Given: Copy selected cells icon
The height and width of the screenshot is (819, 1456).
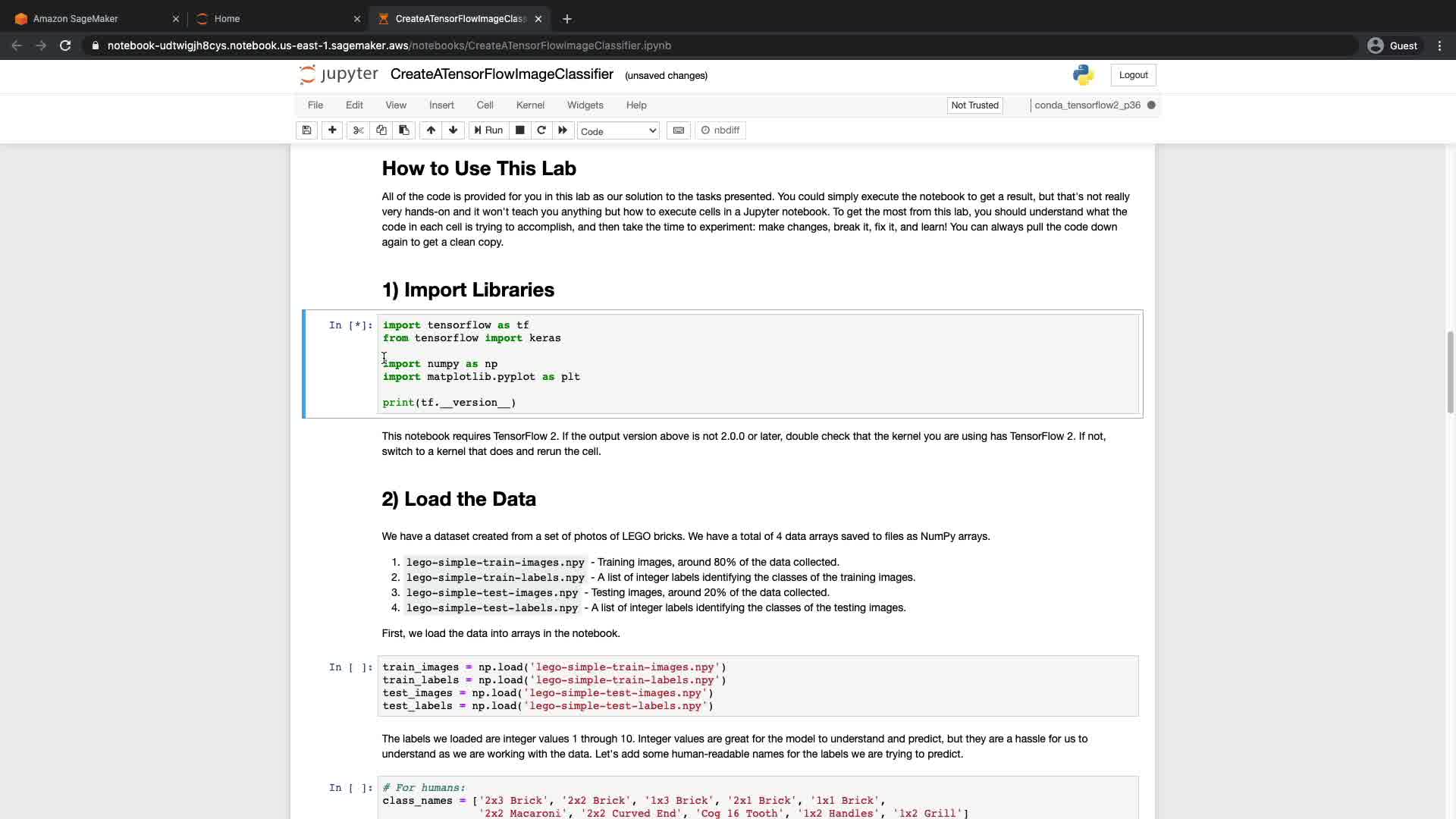Looking at the screenshot, I should pyautogui.click(x=381, y=130).
